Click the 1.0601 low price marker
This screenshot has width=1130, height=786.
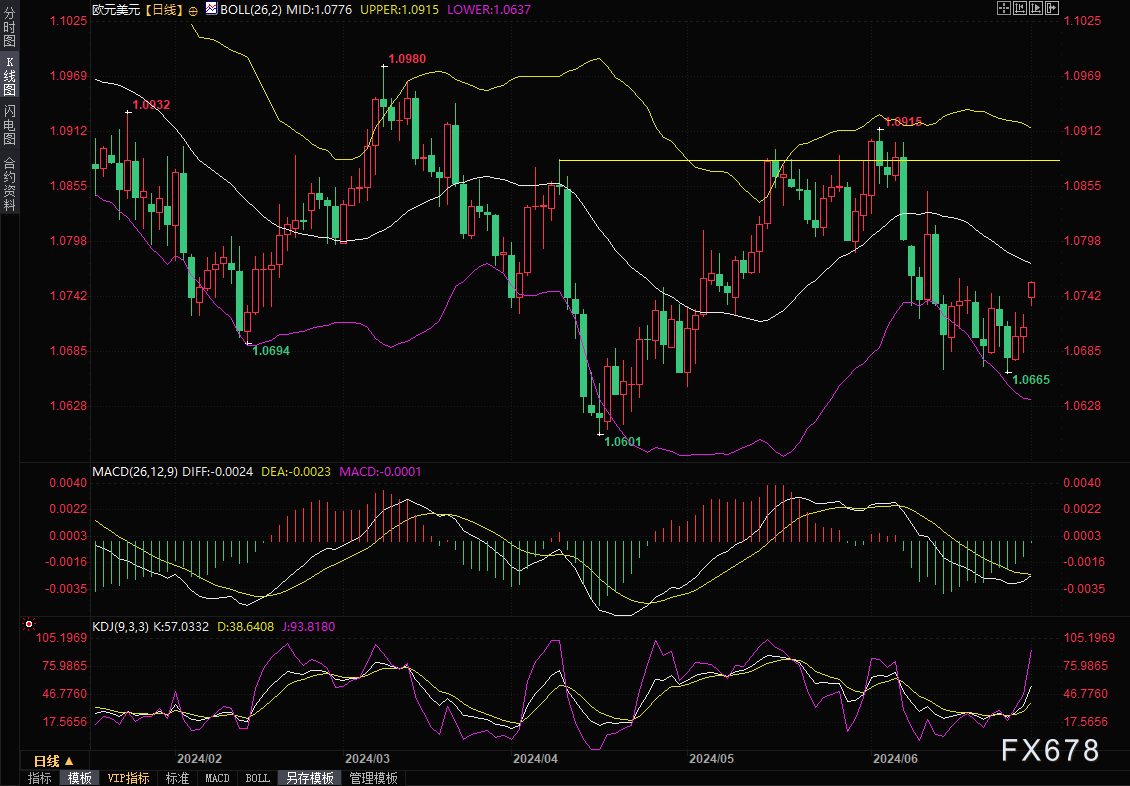622,441
